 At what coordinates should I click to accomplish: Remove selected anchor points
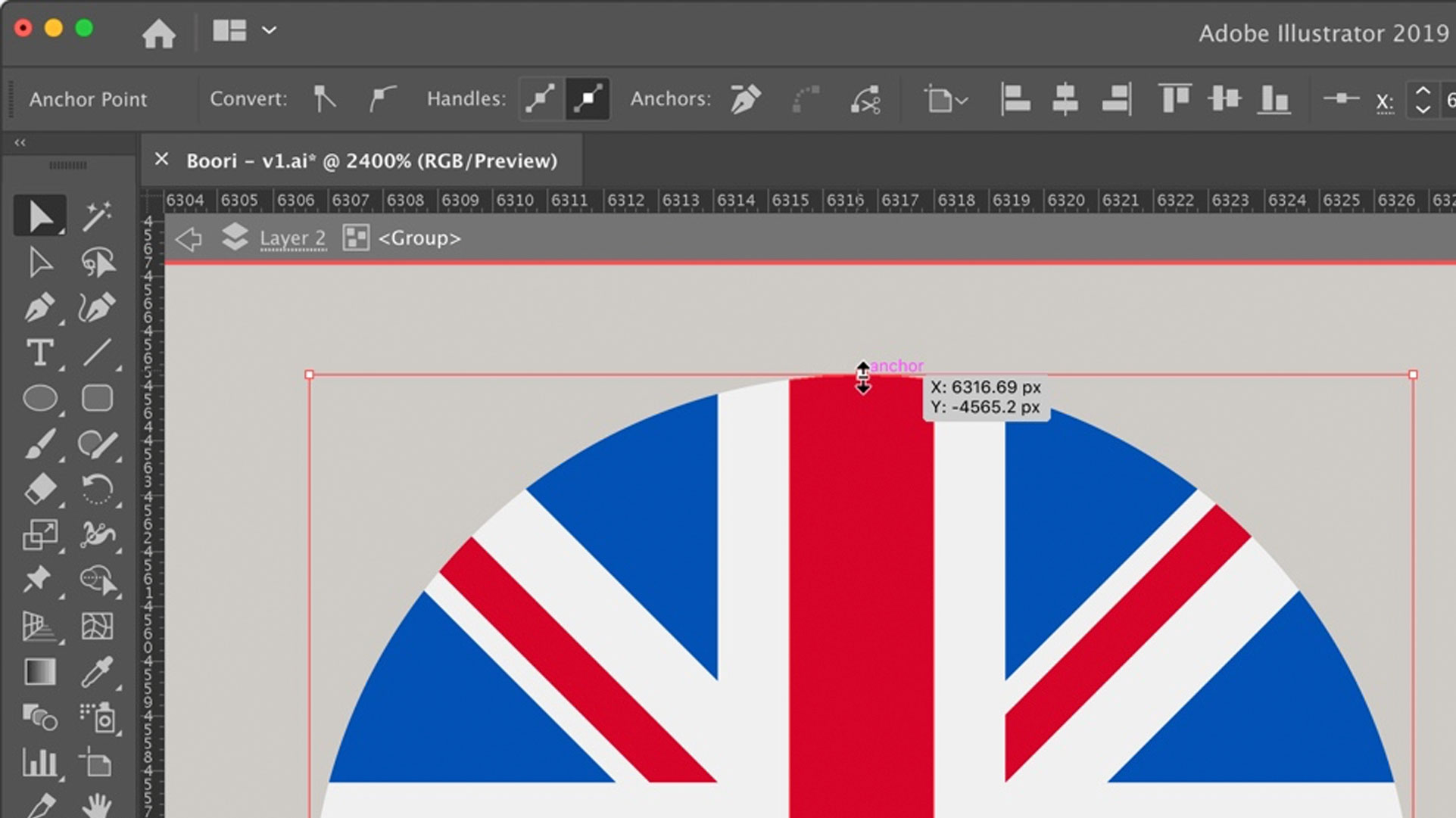746,99
